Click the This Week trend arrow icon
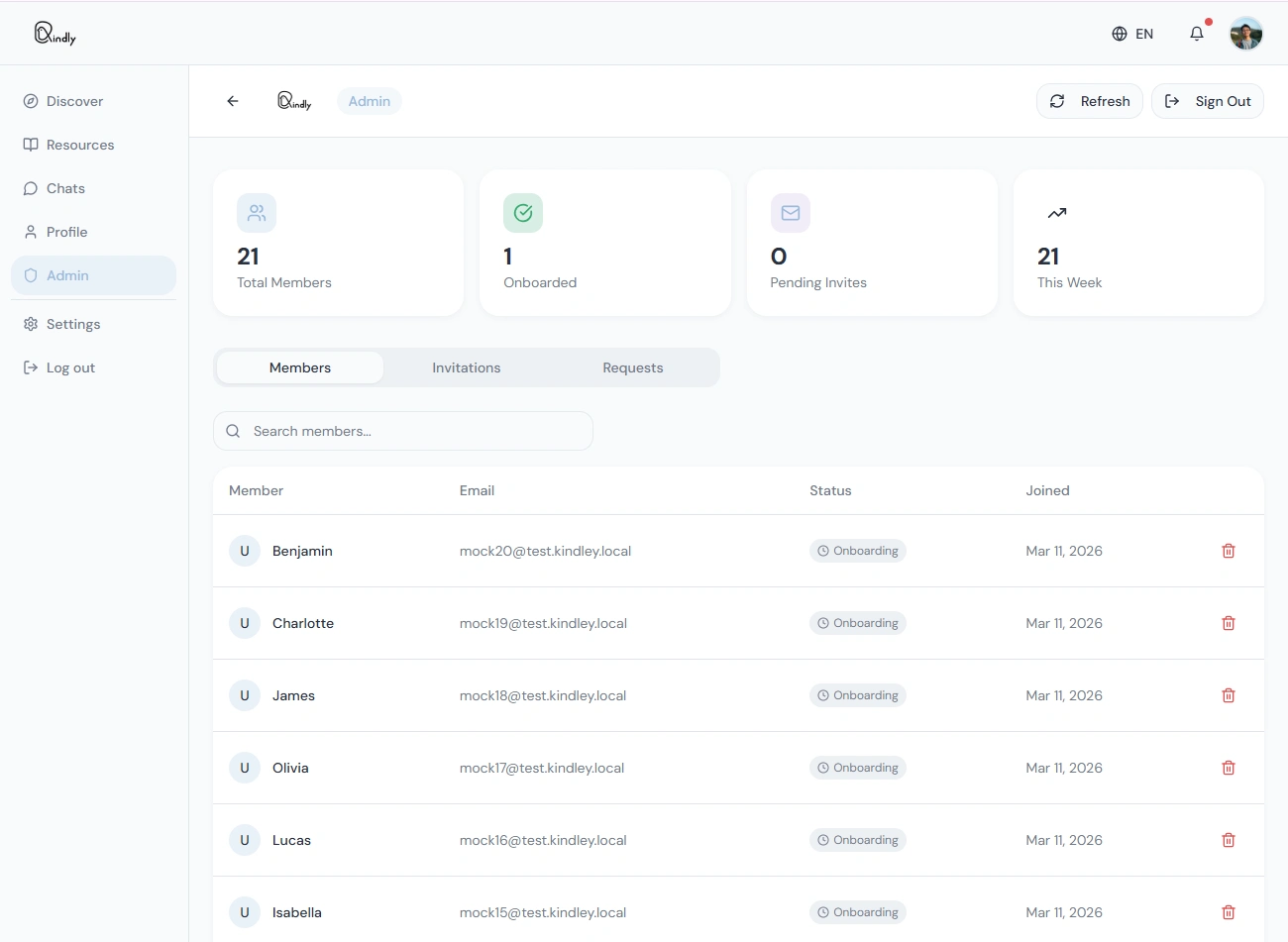Viewport: 1288px width, 942px height. coord(1057,213)
